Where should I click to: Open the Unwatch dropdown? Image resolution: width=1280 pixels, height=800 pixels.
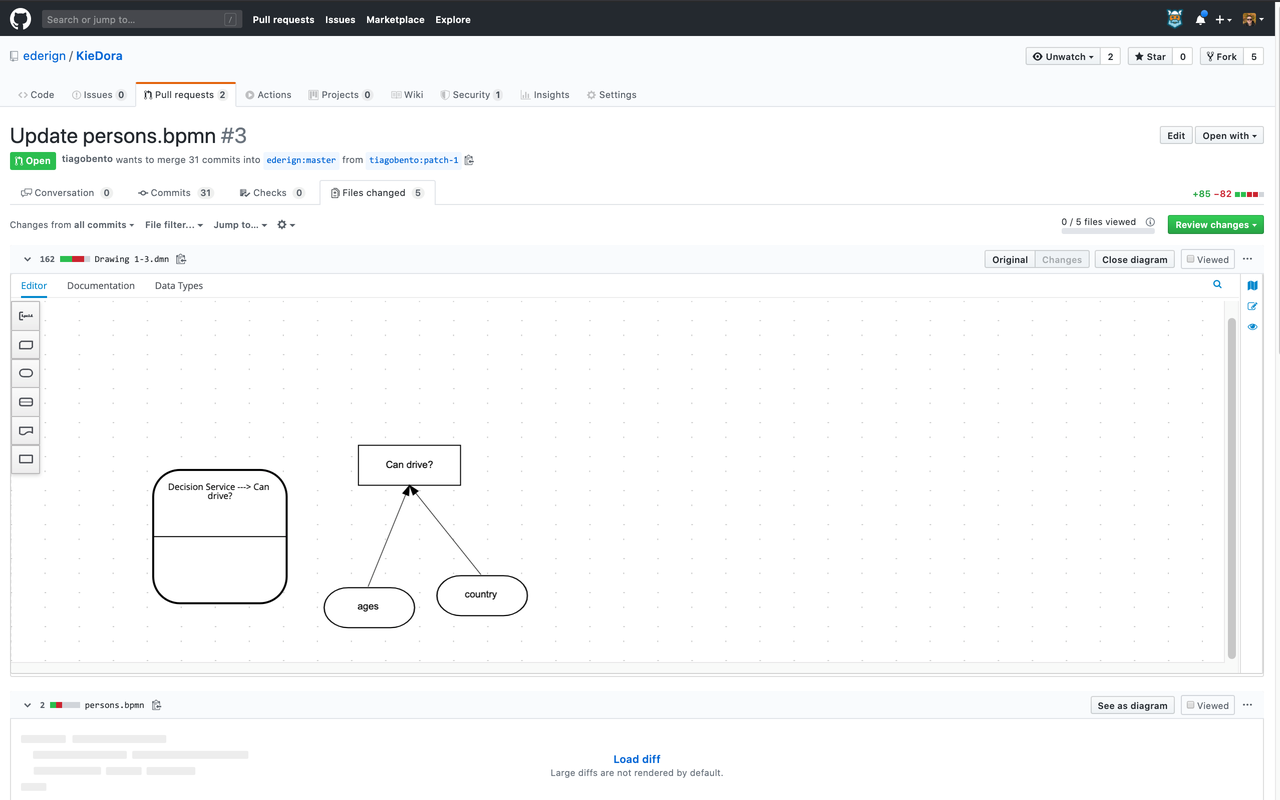pos(1063,57)
